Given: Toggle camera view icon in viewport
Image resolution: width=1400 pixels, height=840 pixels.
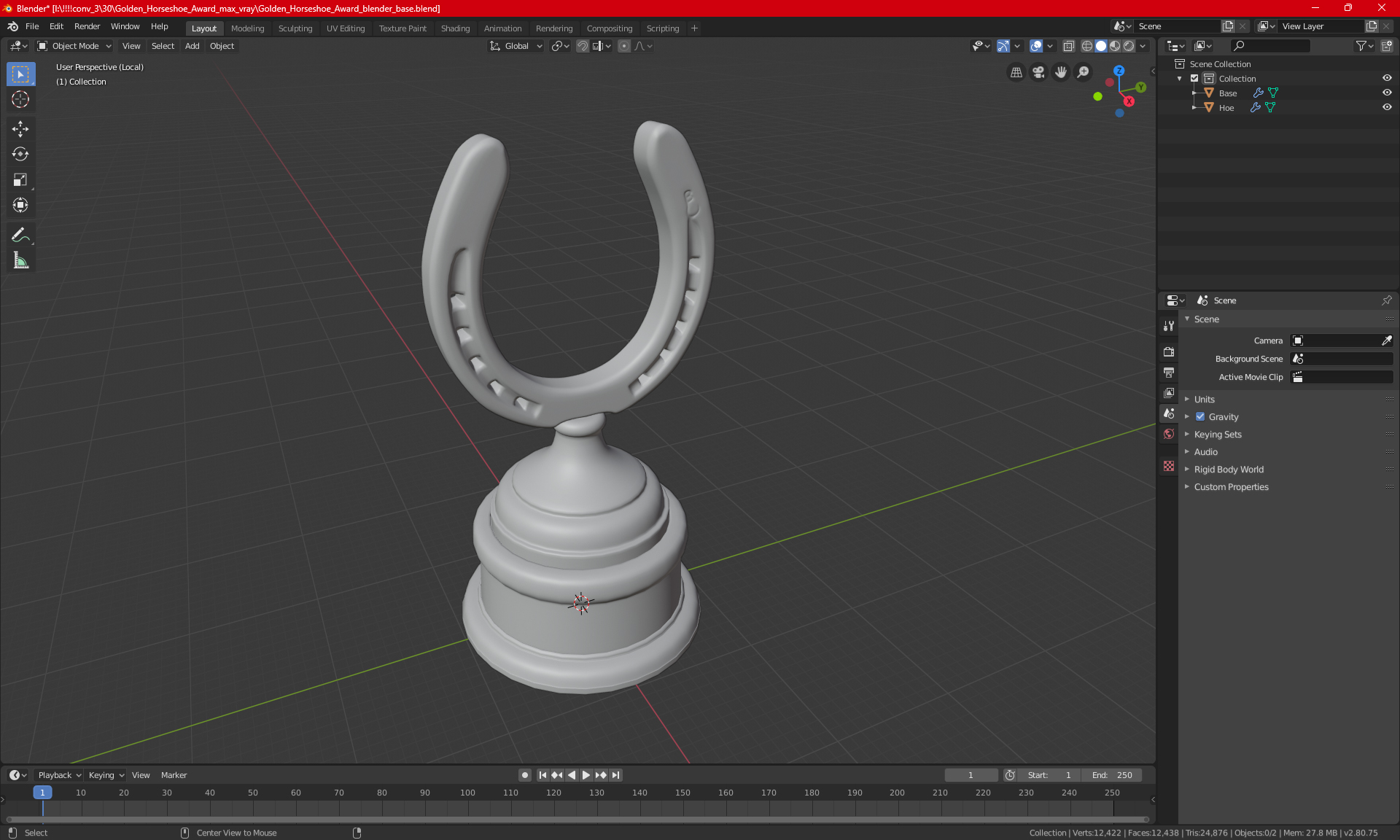Looking at the screenshot, I should (x=1038, y=72).
